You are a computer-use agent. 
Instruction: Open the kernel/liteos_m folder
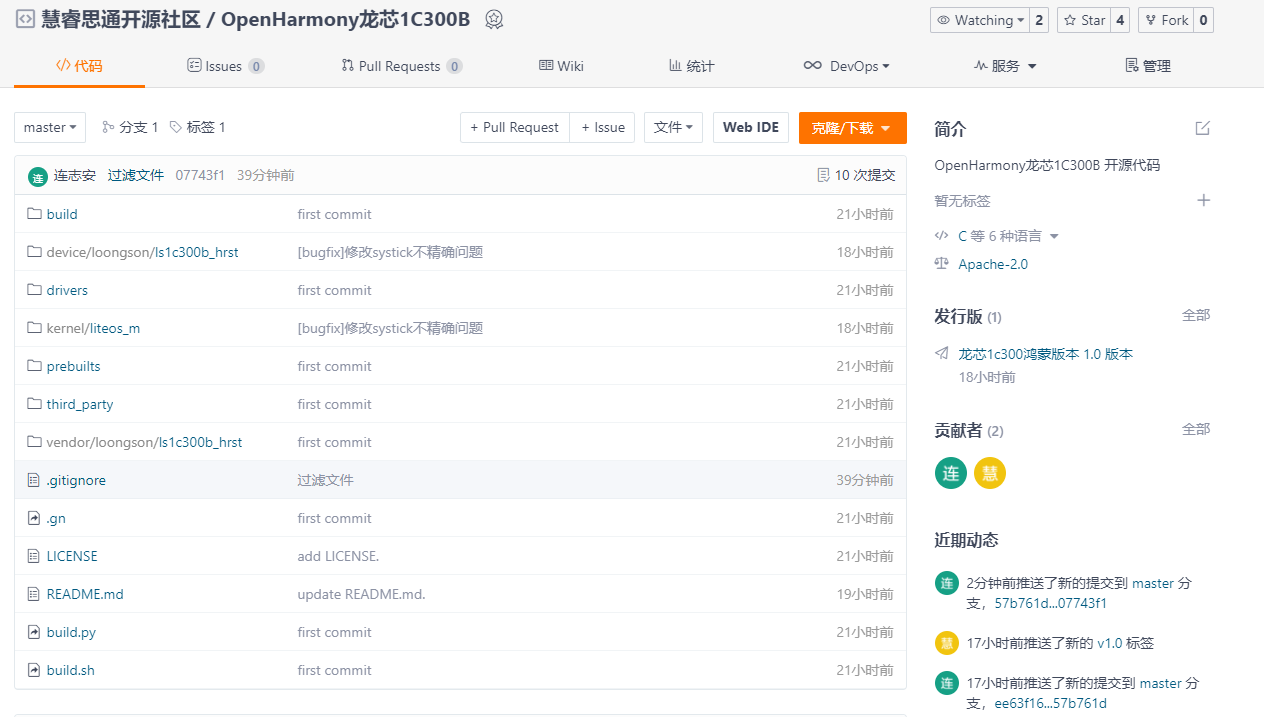93,328
